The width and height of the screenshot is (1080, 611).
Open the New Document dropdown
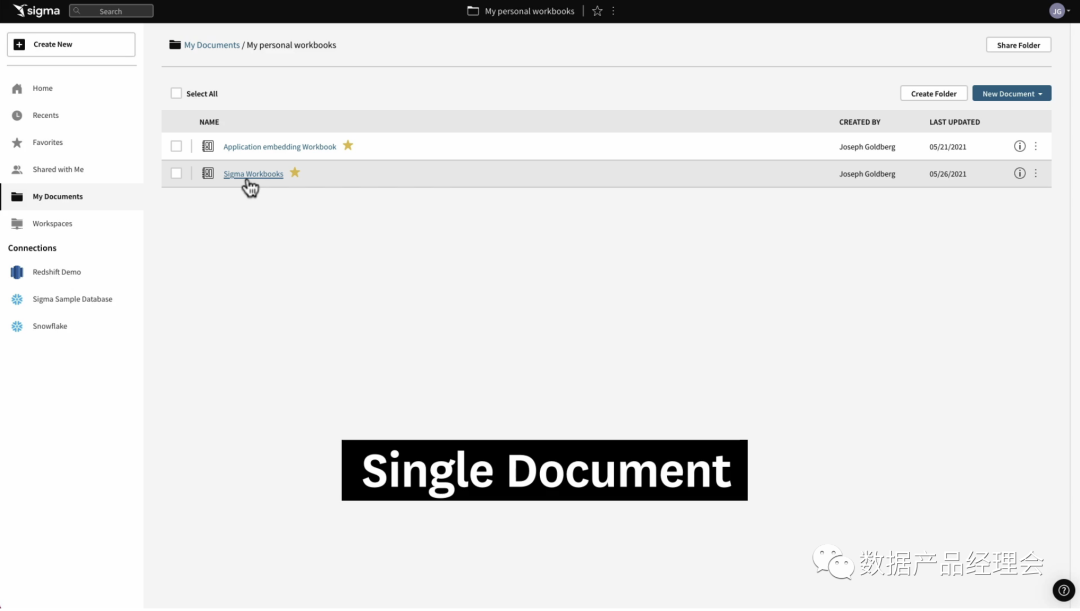pos(1011,94)
